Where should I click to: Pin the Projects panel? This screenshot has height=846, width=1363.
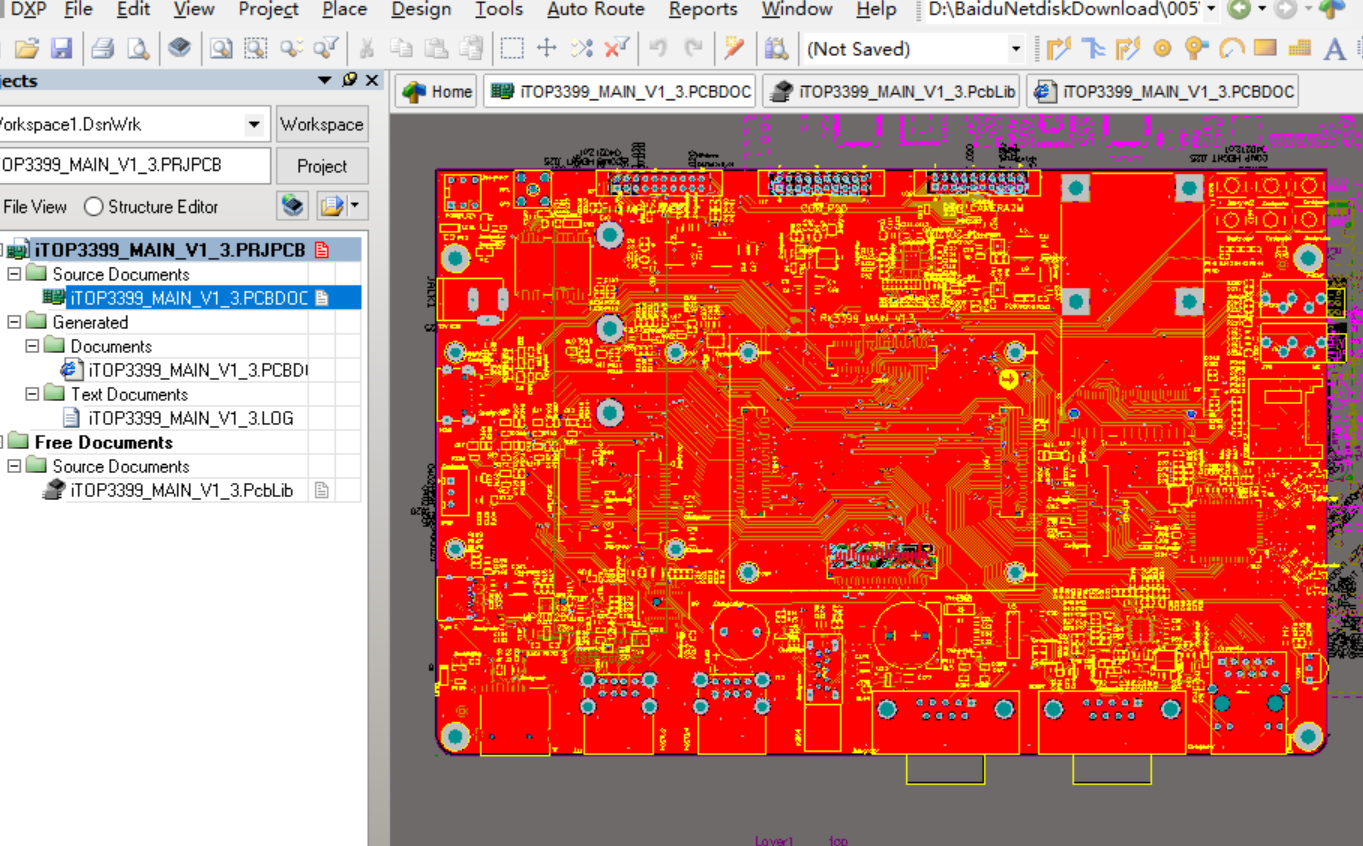(x=349, y=80)
